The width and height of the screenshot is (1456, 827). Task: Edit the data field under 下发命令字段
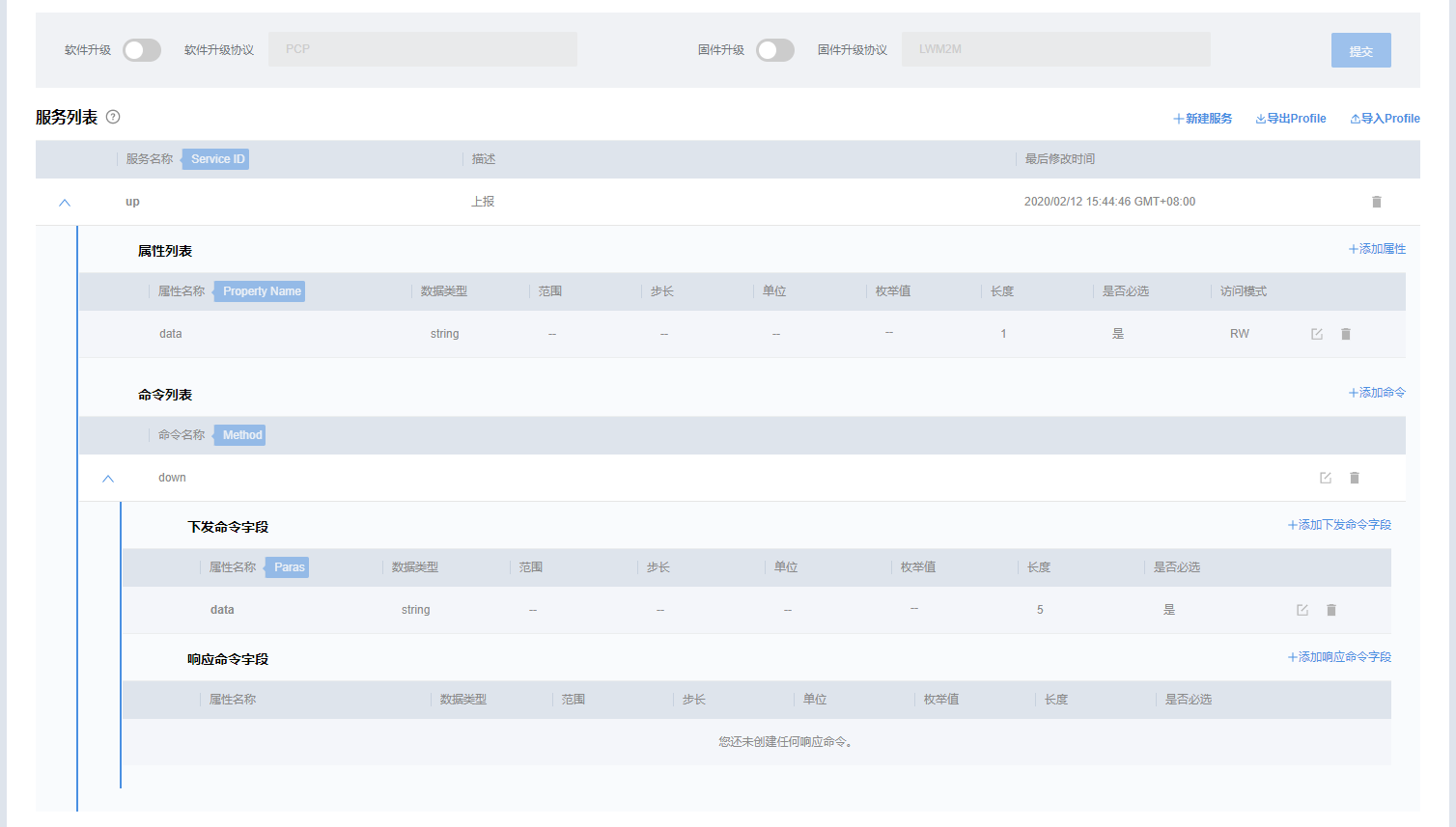coord(1302,610)
